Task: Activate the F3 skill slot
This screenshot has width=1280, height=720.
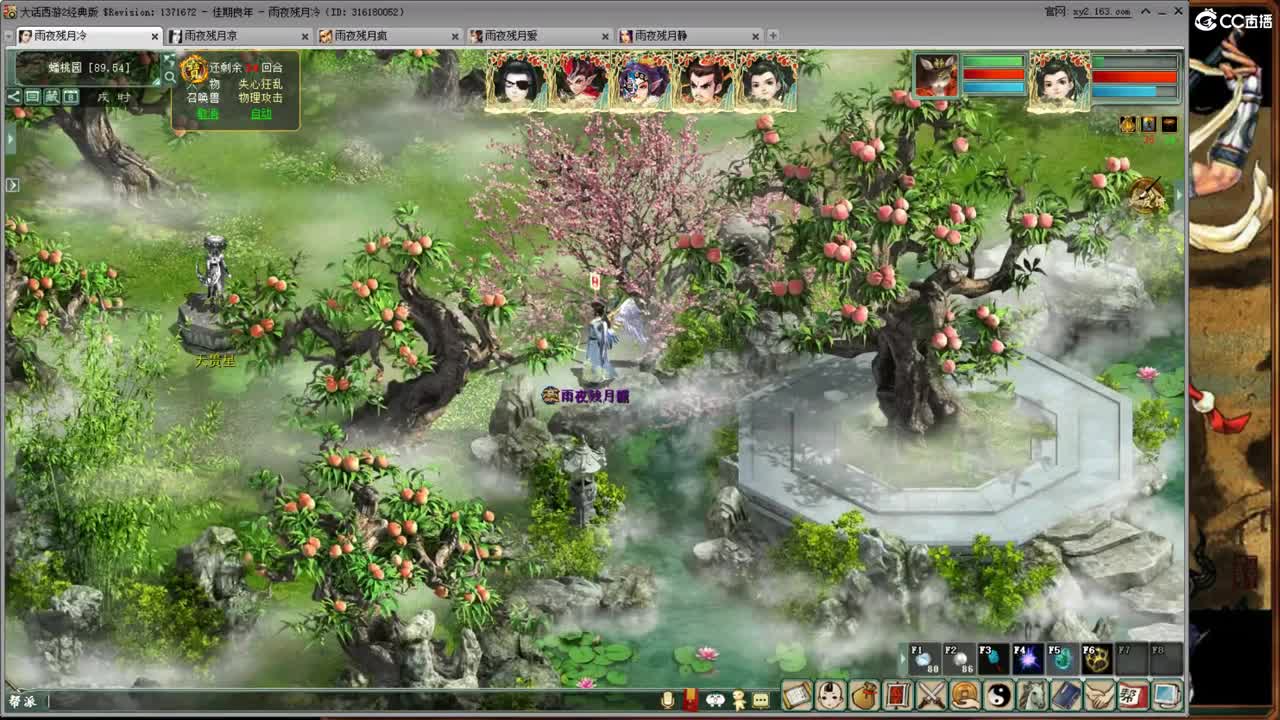Action: [993, 659]
